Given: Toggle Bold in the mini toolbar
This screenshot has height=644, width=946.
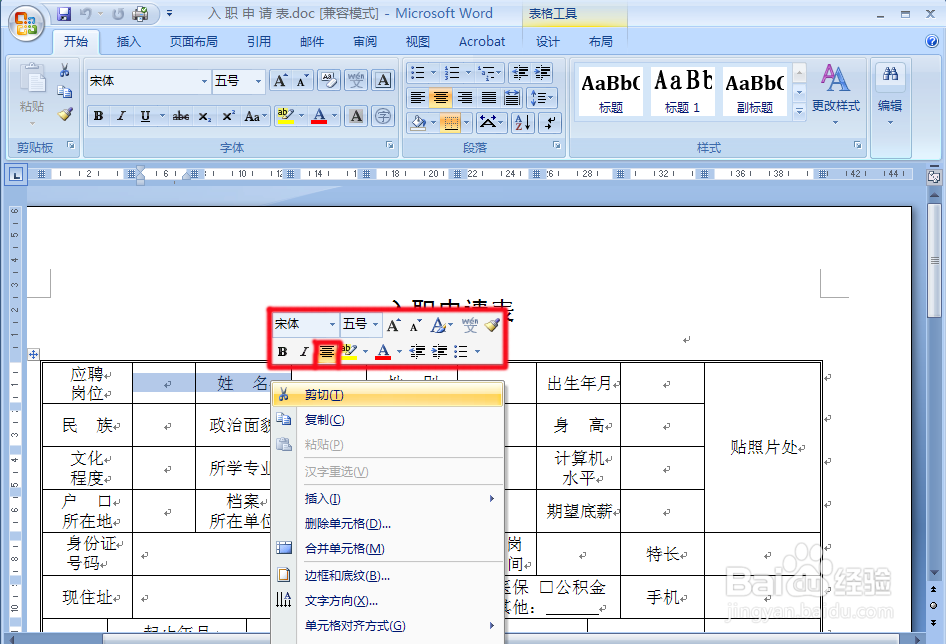Looking at the screenshot, I should pyautogui.click(x=282, y=351).
